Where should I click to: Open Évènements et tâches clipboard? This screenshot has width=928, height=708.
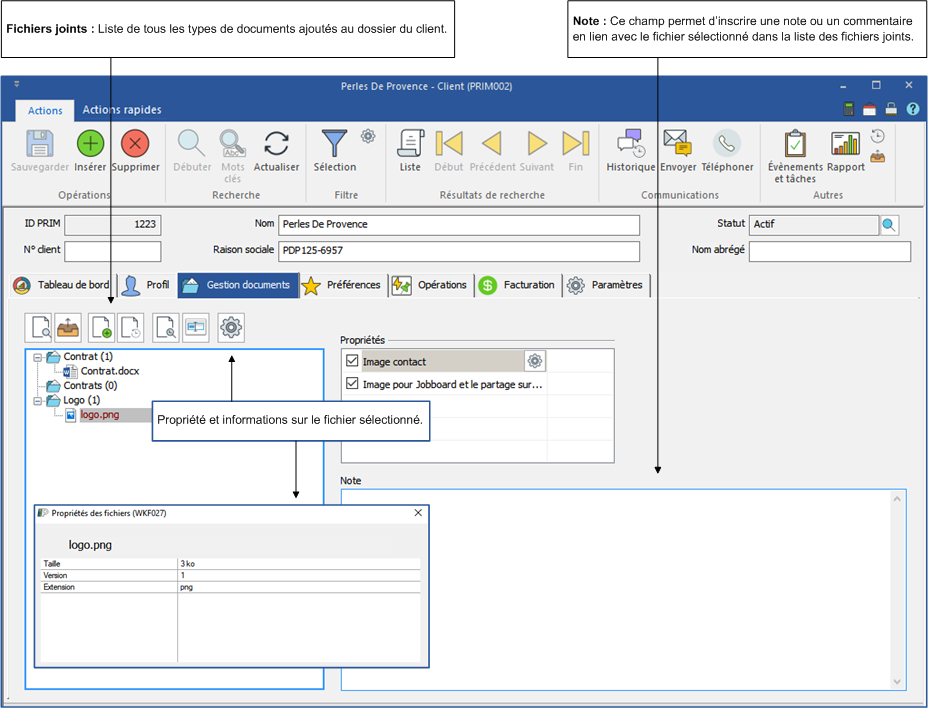point(795,144)
